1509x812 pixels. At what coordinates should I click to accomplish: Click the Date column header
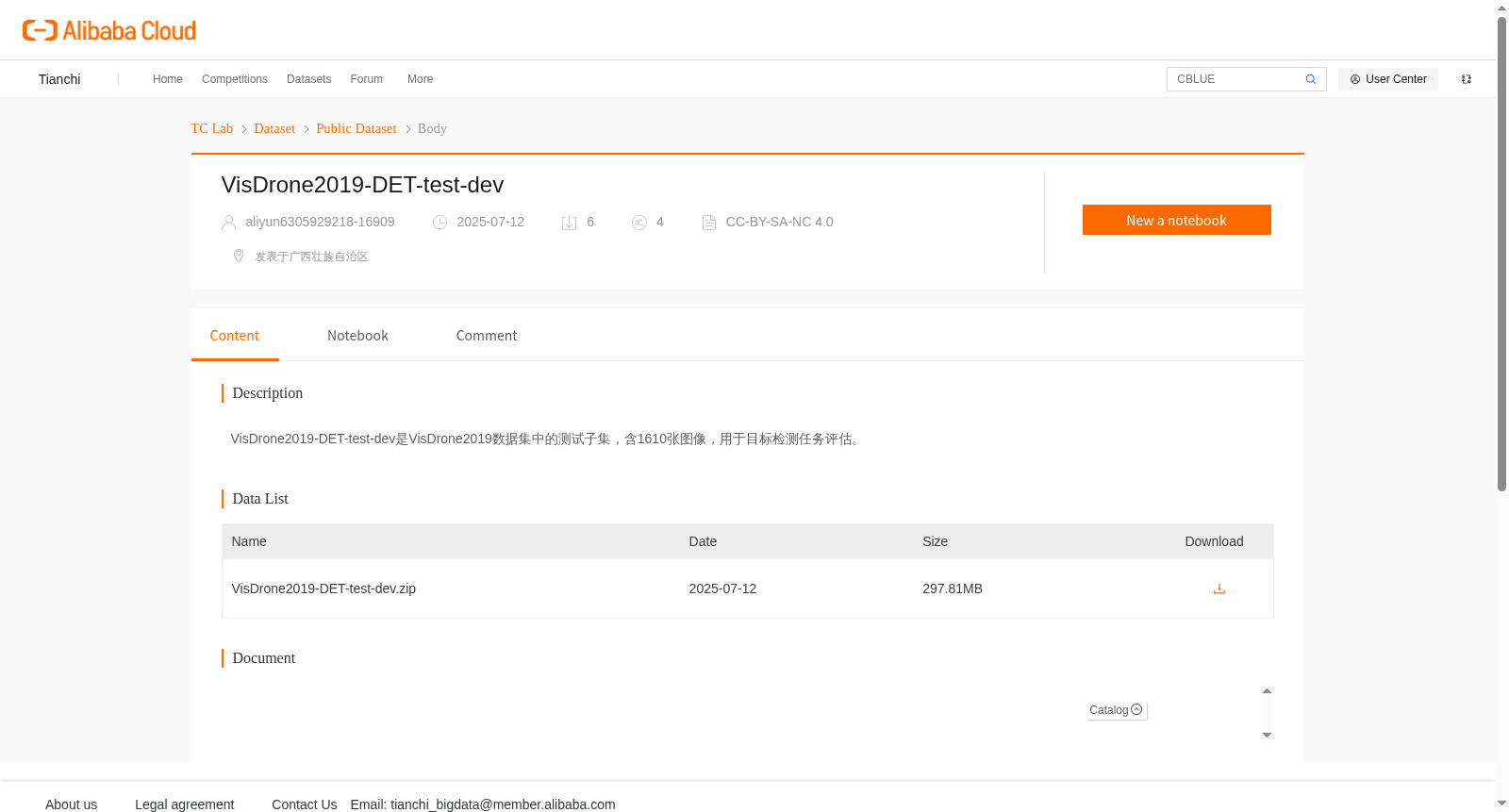(x=703, y=541)
